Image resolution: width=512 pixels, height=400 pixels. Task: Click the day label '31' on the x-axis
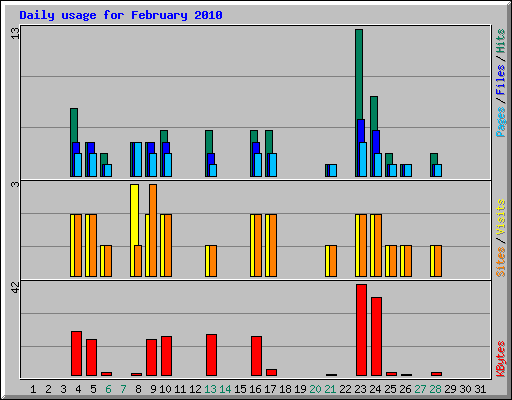click(x=480, y=389)
